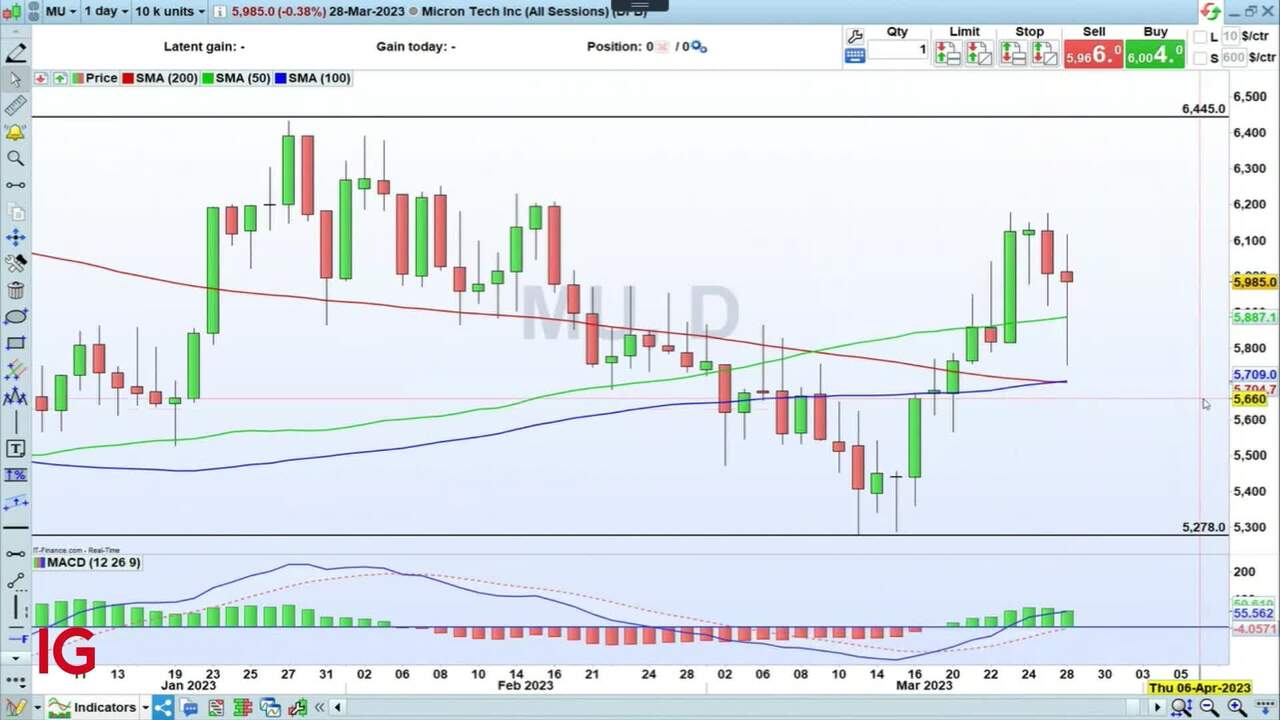Select the magnifying glass zoom tool
This screenshot has height=720, width=1280.
click(15, 158)
